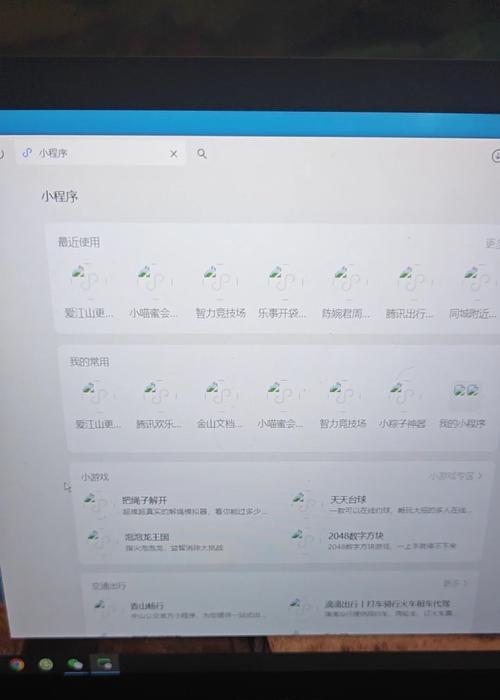Open the green round browser taskbar icon
Screen dimensions: 500x700
pyautogui.click(x=46, y=665)
